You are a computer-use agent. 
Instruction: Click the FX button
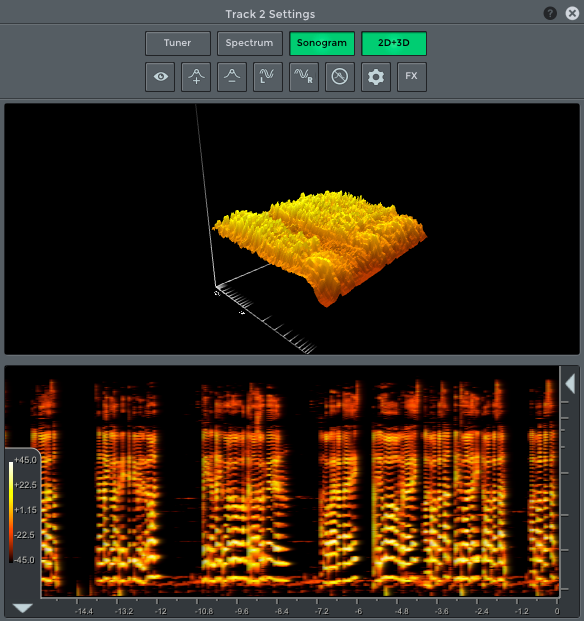412,76
